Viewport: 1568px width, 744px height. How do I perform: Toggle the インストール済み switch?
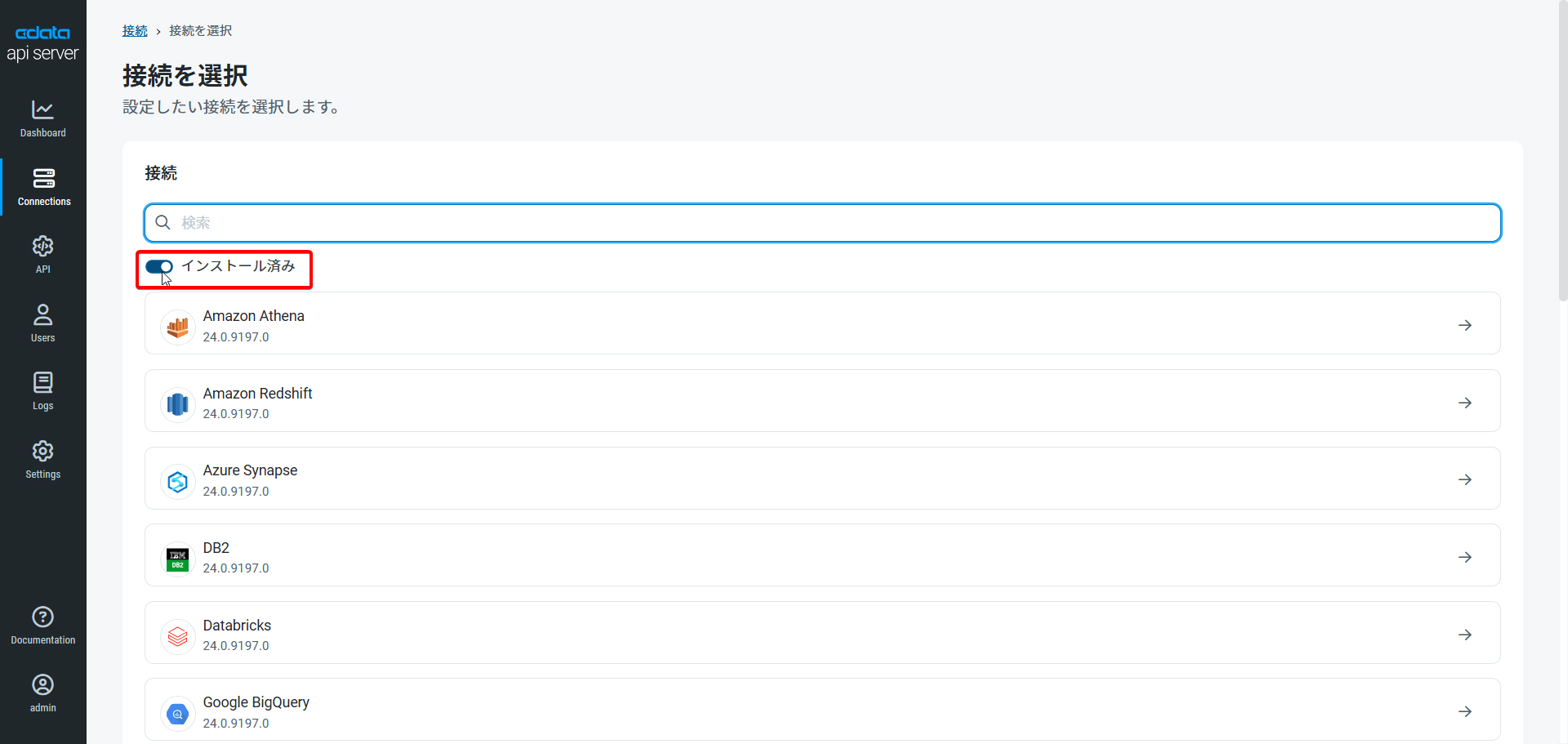(159, 267)
